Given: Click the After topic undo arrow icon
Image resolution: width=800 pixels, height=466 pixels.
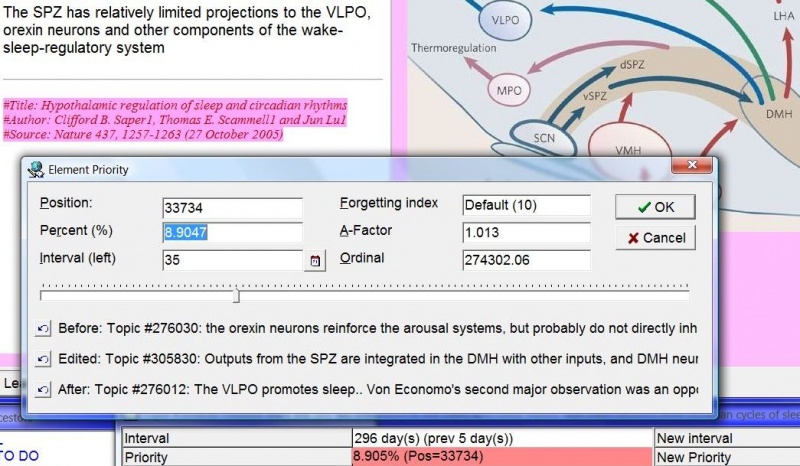Looking at the screenshot, I should click(x=43, y=390).
